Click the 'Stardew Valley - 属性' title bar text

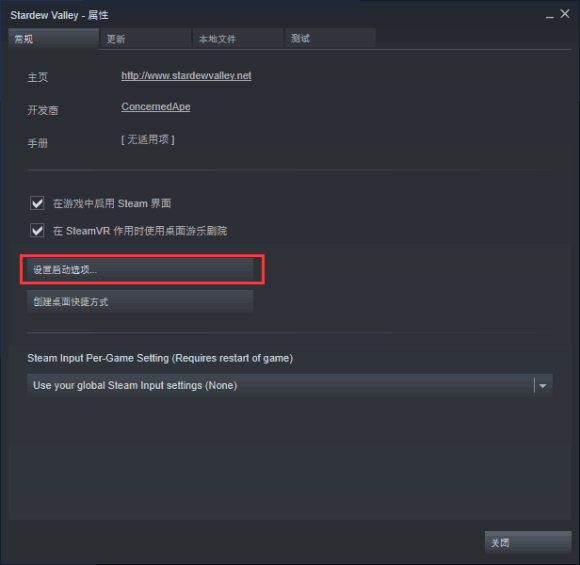(59, 15)
